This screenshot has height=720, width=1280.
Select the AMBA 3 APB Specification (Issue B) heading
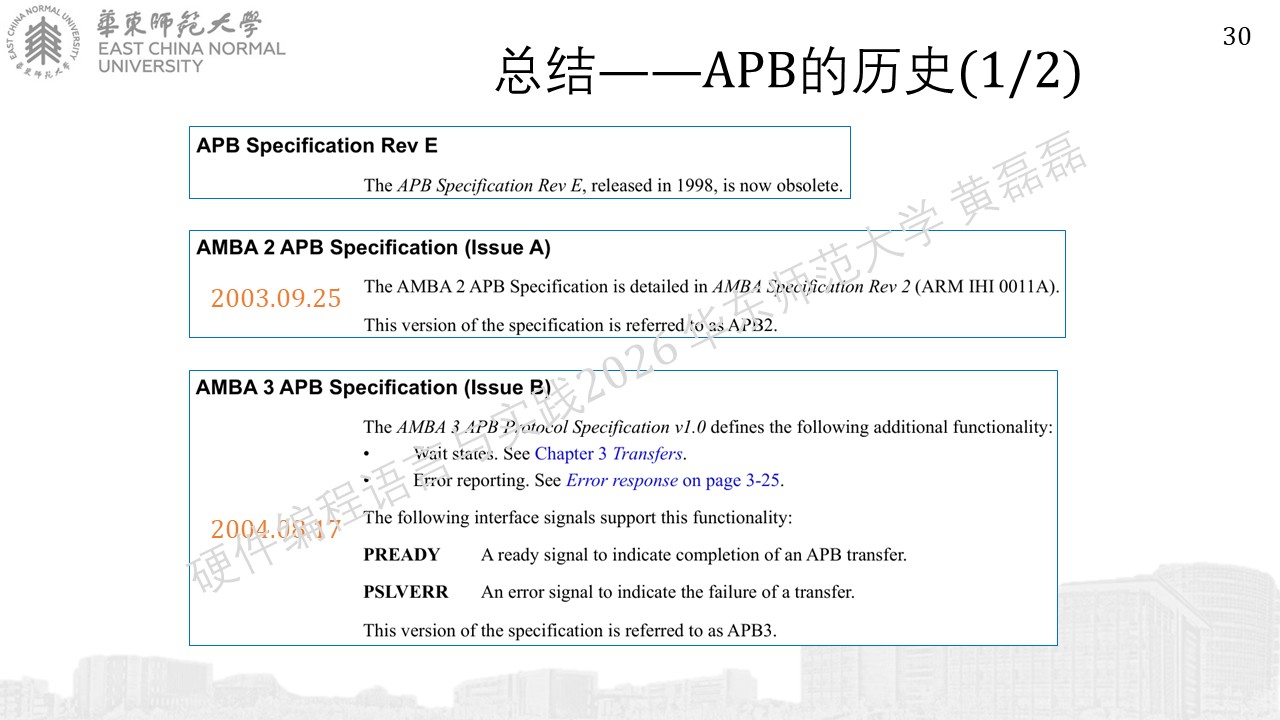tap(373, 387)
